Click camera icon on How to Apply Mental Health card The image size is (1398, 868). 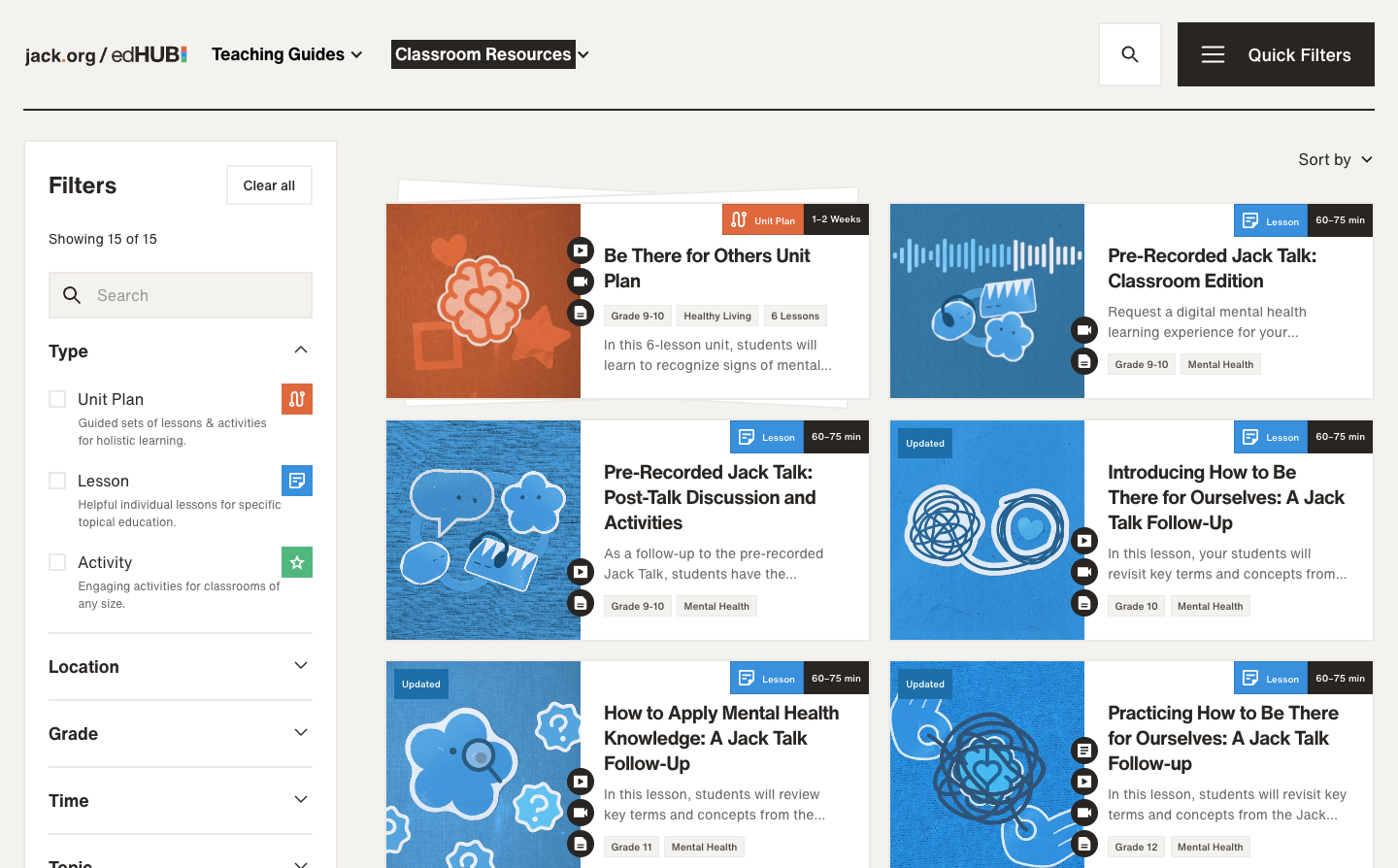coord(581,813)
